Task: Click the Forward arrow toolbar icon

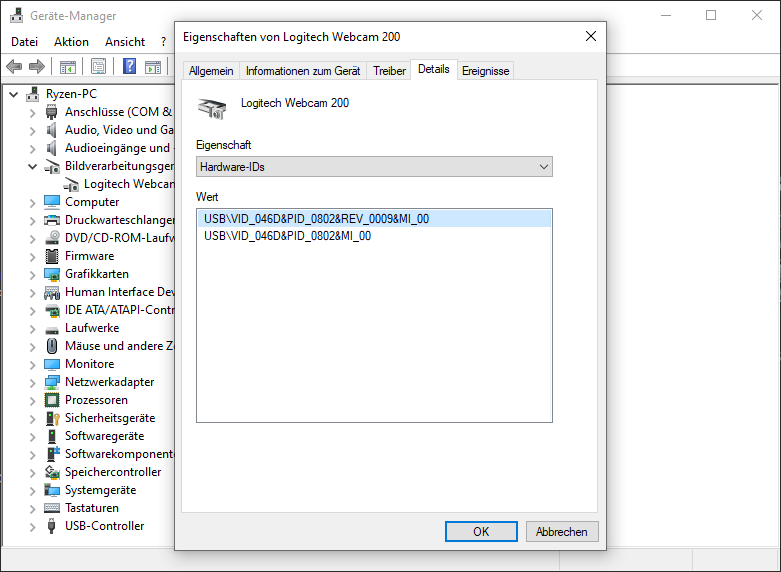Action: [37, 66]
